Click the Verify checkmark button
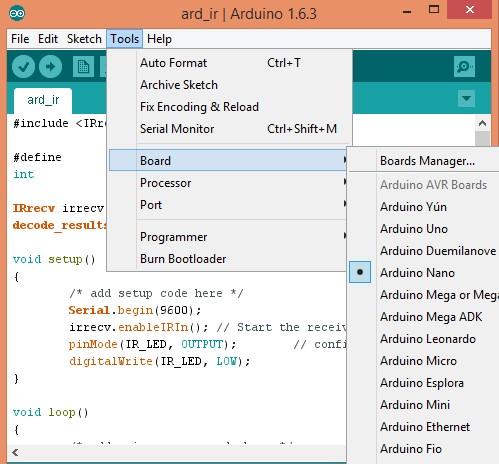 coord(23,67)
